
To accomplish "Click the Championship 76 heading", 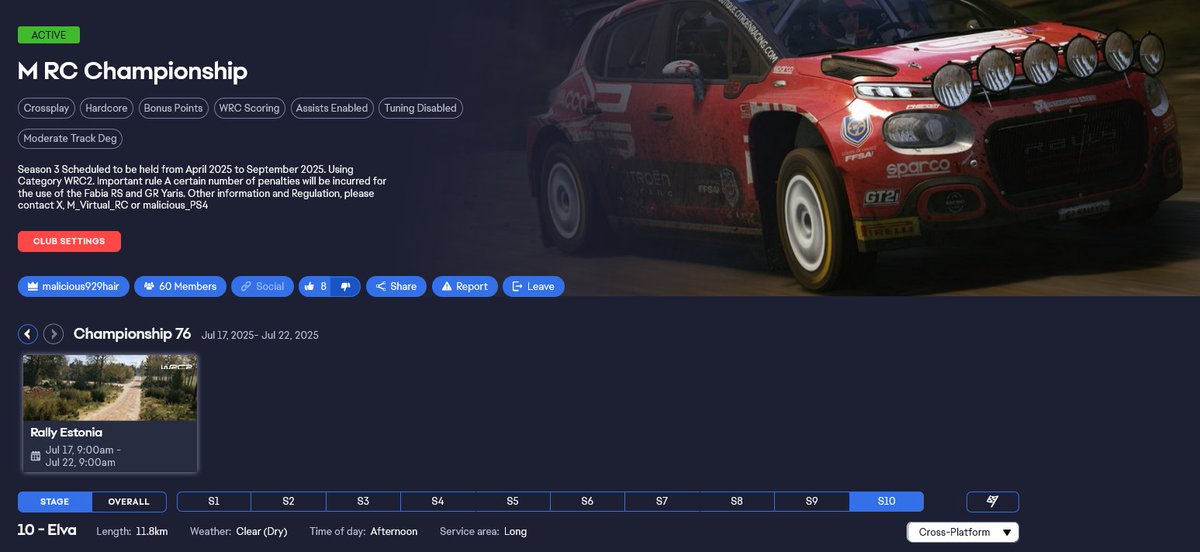I will tap(132, 334).
